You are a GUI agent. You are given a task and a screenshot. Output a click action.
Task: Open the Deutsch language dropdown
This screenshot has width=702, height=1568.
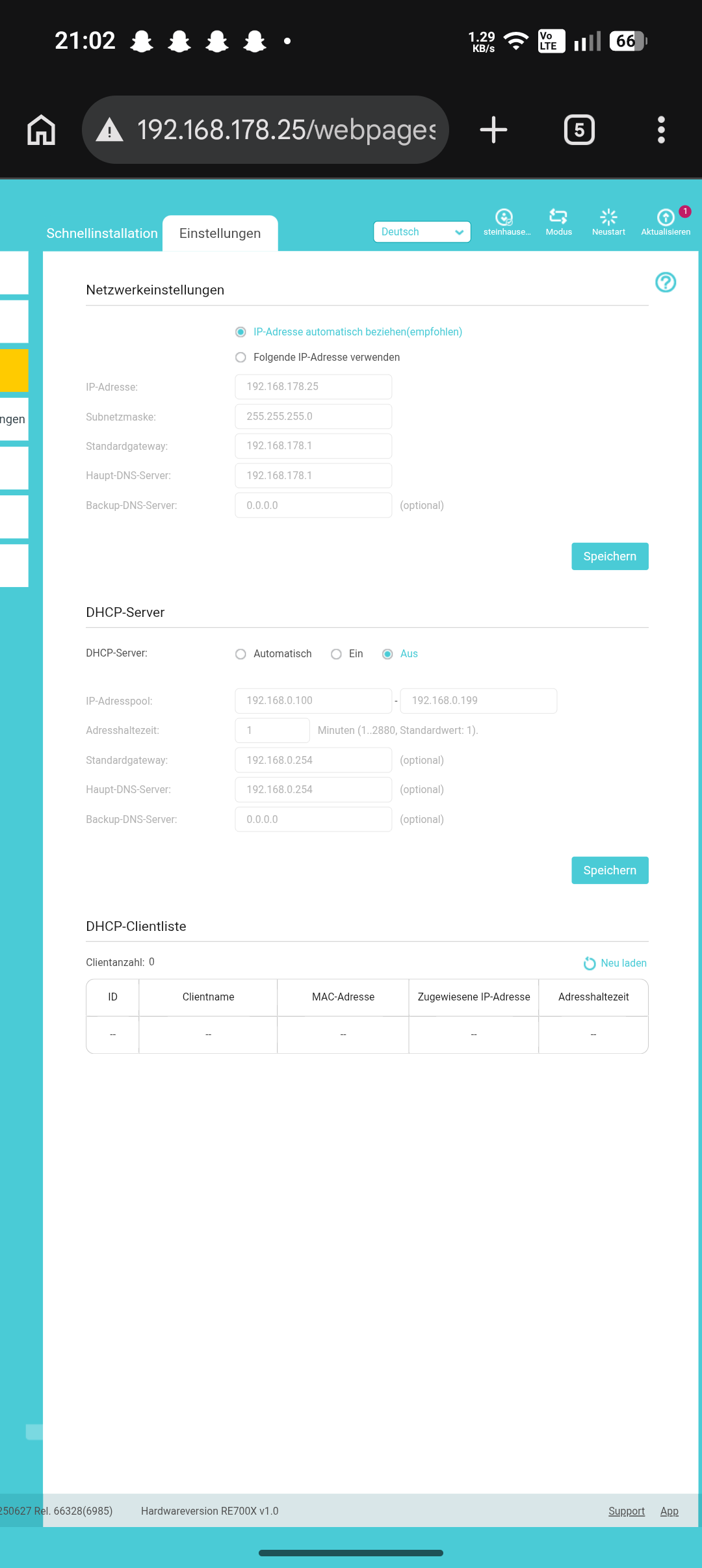[x=422, y=232]
